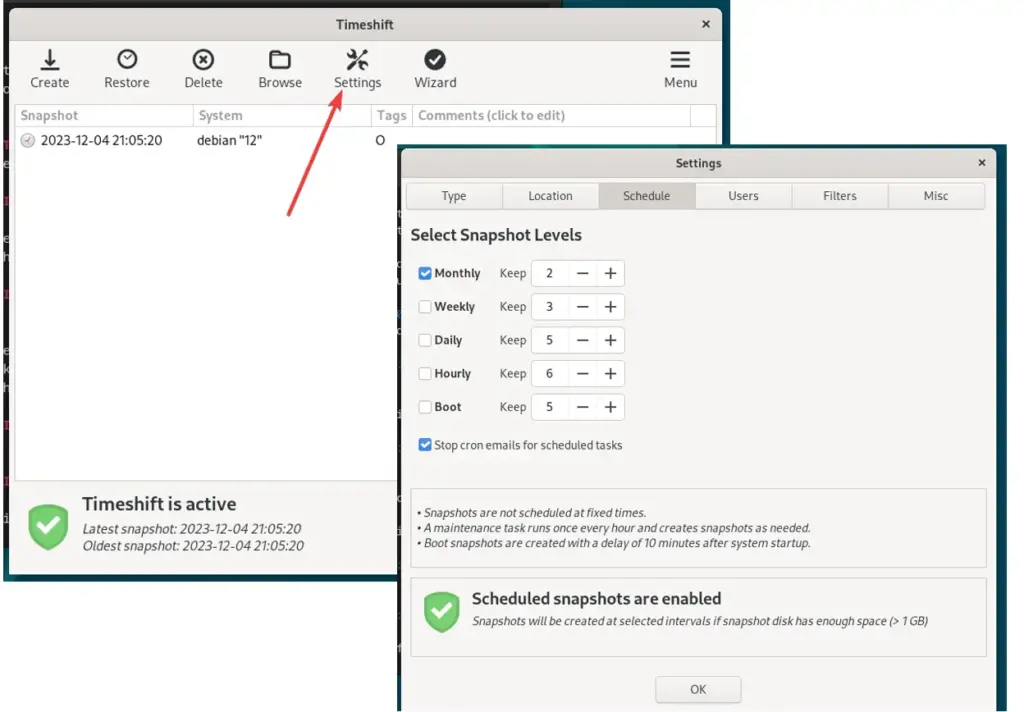Click the Create snapshot toolbar icon
The image size is (1024, 712).
(50, 69)
